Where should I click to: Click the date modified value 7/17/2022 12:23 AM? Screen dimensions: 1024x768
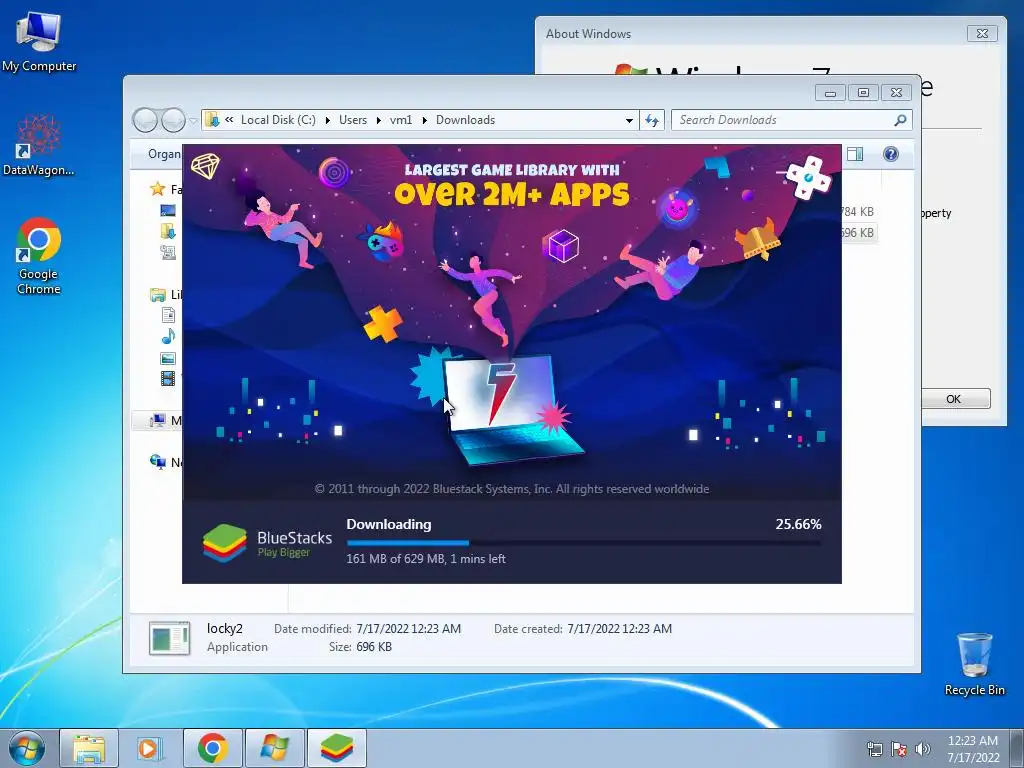[408, 629]
